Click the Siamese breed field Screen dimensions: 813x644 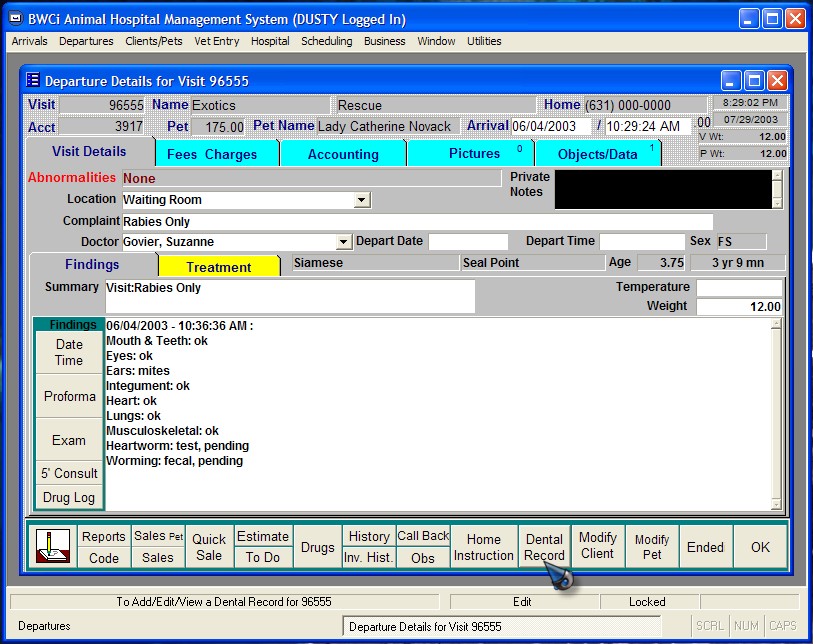375,263
